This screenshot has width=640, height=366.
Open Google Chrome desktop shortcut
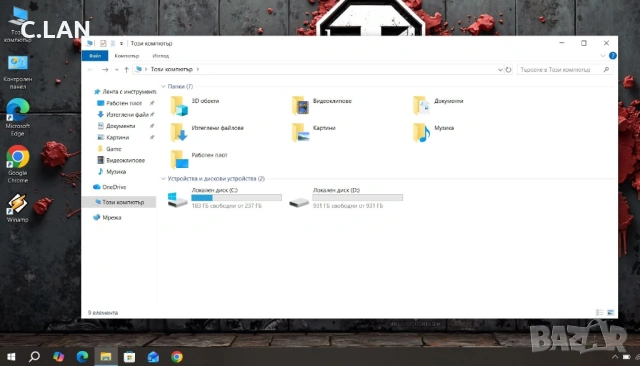point(18,164)
